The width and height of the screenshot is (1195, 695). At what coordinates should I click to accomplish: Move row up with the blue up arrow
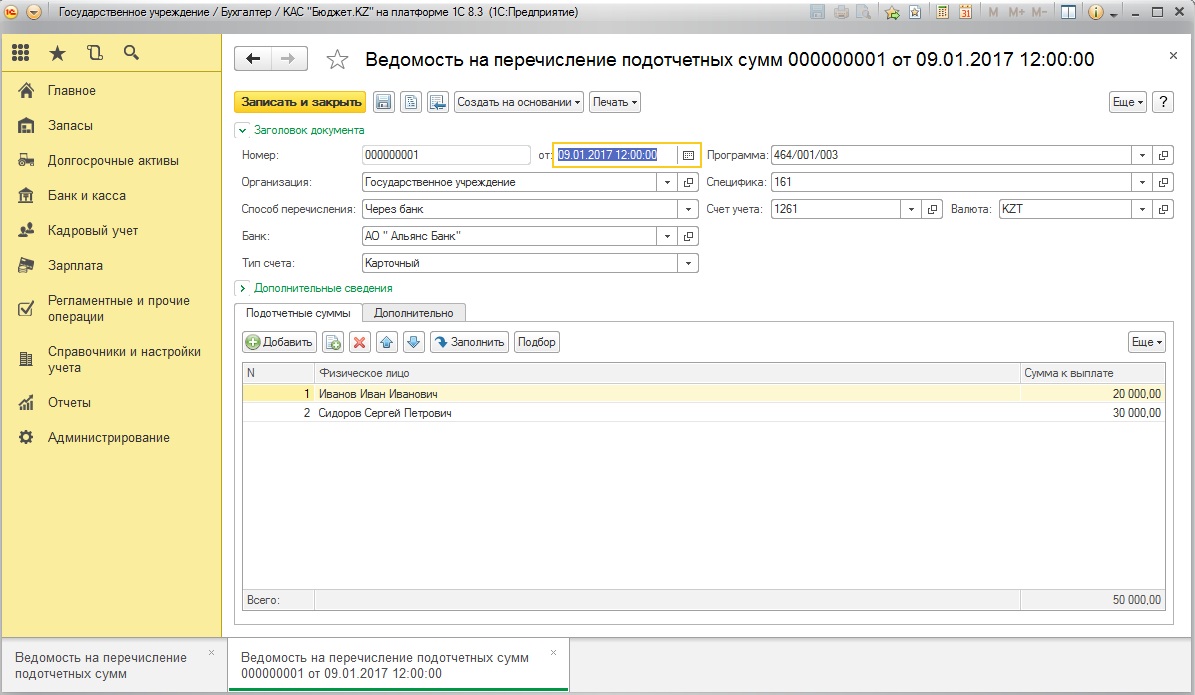(387, 342)
